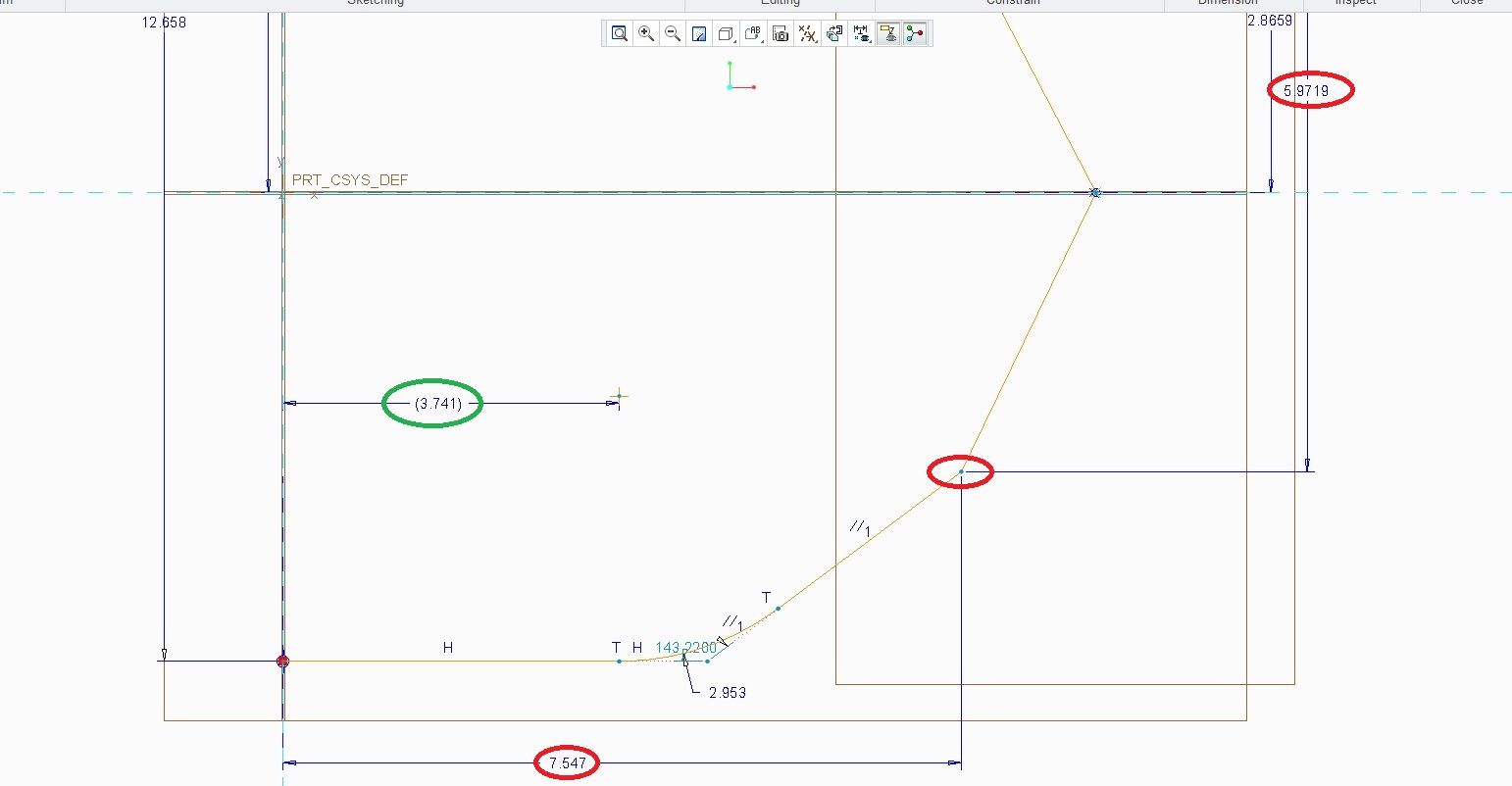Expand the Datum Display Filters dropdown

[x=808, y=34]
